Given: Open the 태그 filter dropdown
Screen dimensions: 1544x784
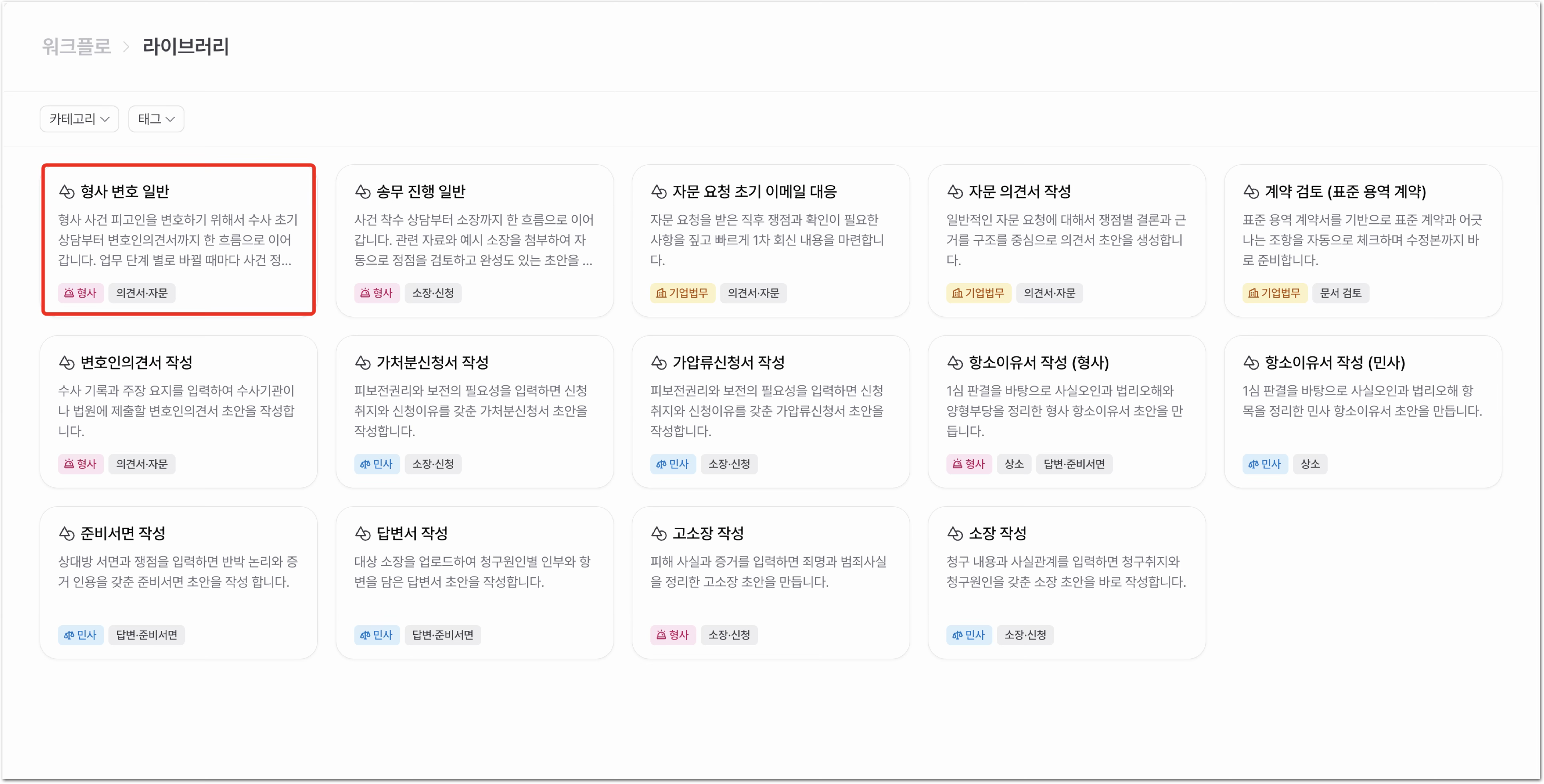Looking at the screenshot, I should tap(156, 119).
